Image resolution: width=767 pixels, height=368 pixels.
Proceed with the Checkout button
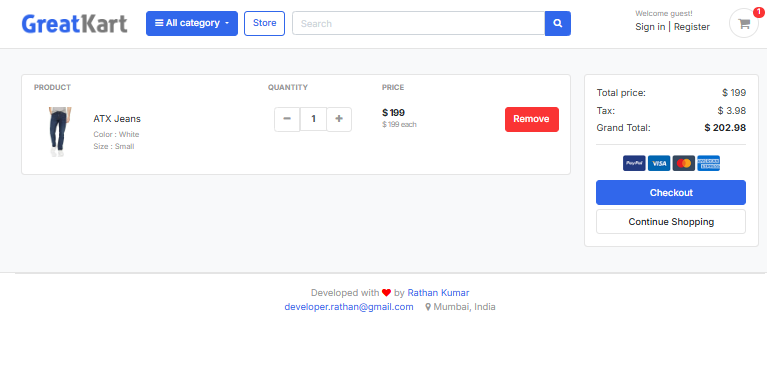(x=671, y=192)
